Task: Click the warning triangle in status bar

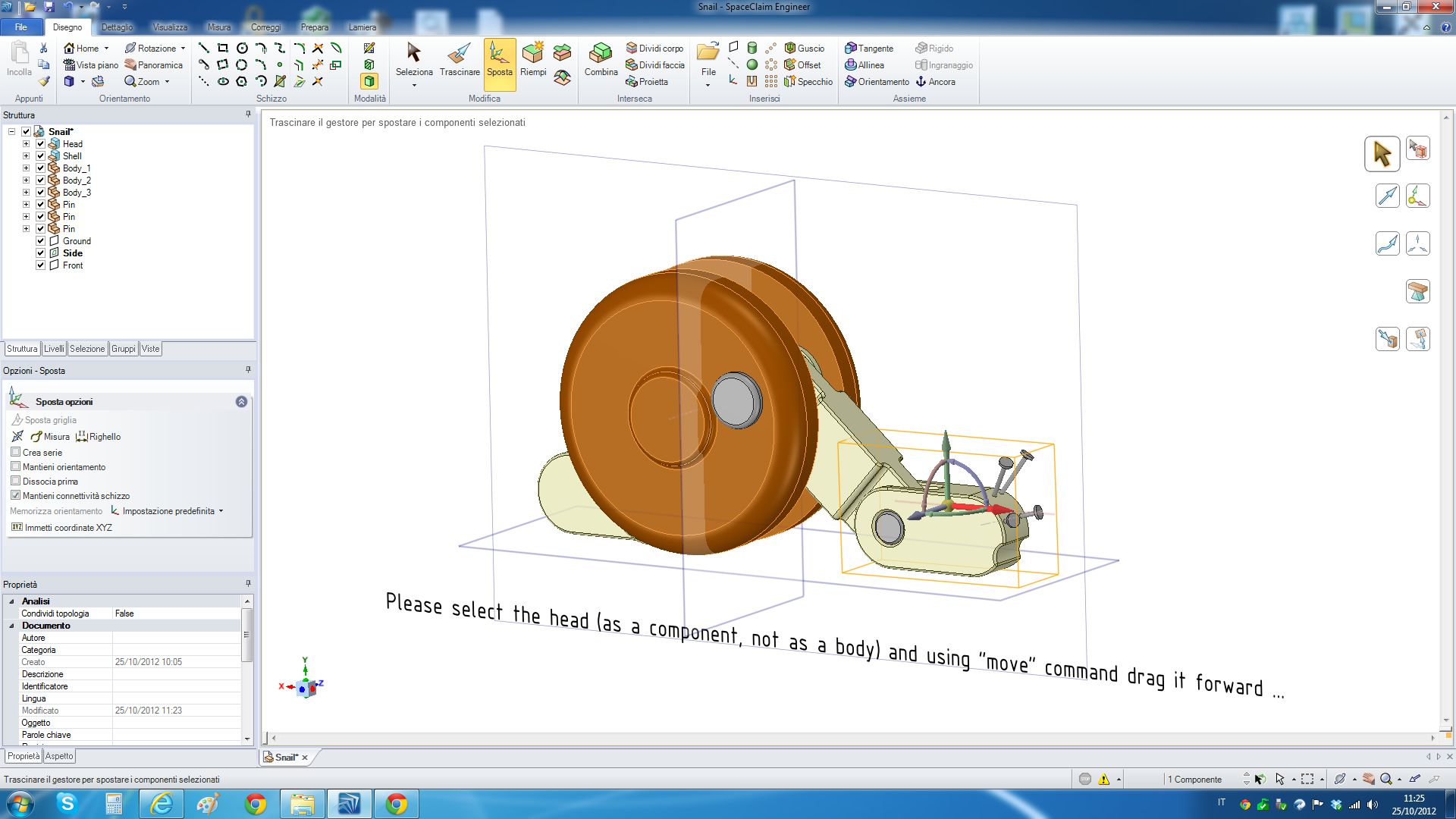Action: pos(1104,779)
